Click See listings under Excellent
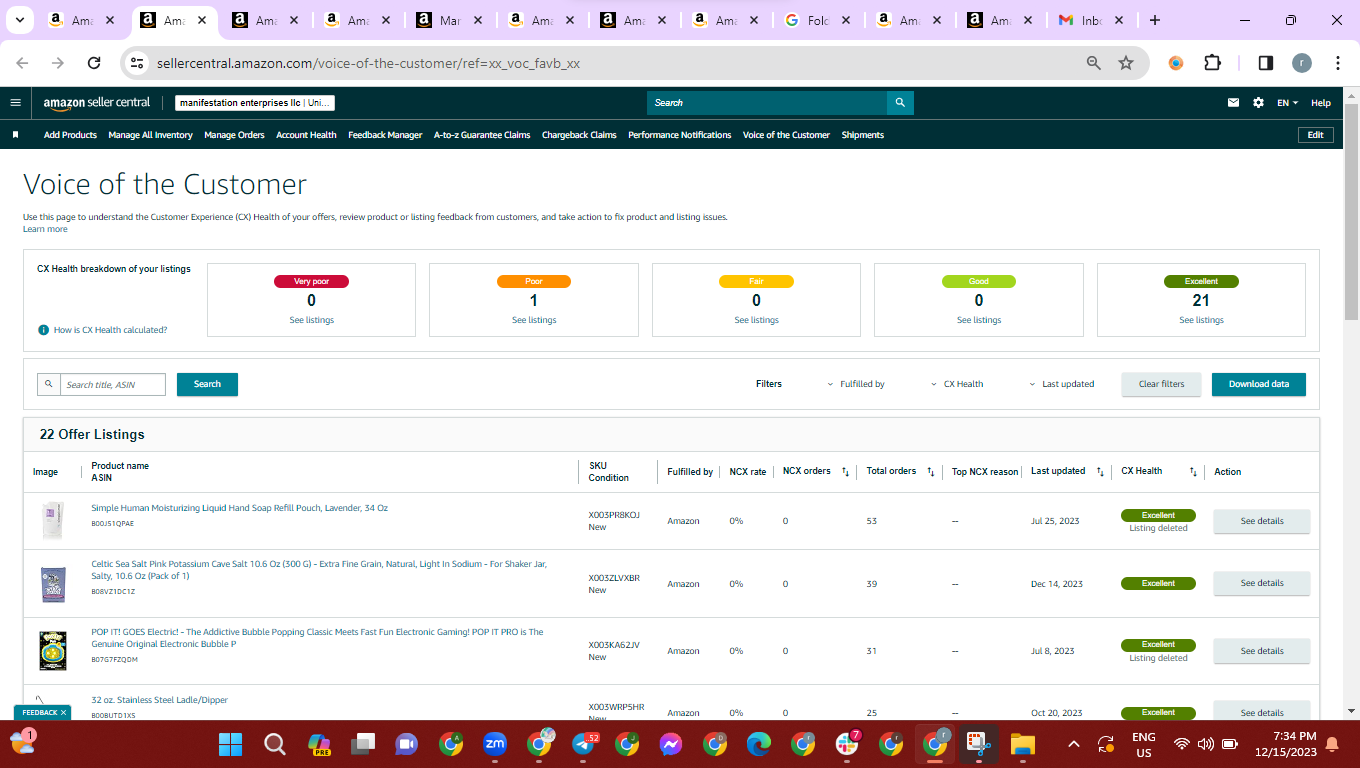This screenshot has width=1360, height=768. point(1201,320)
